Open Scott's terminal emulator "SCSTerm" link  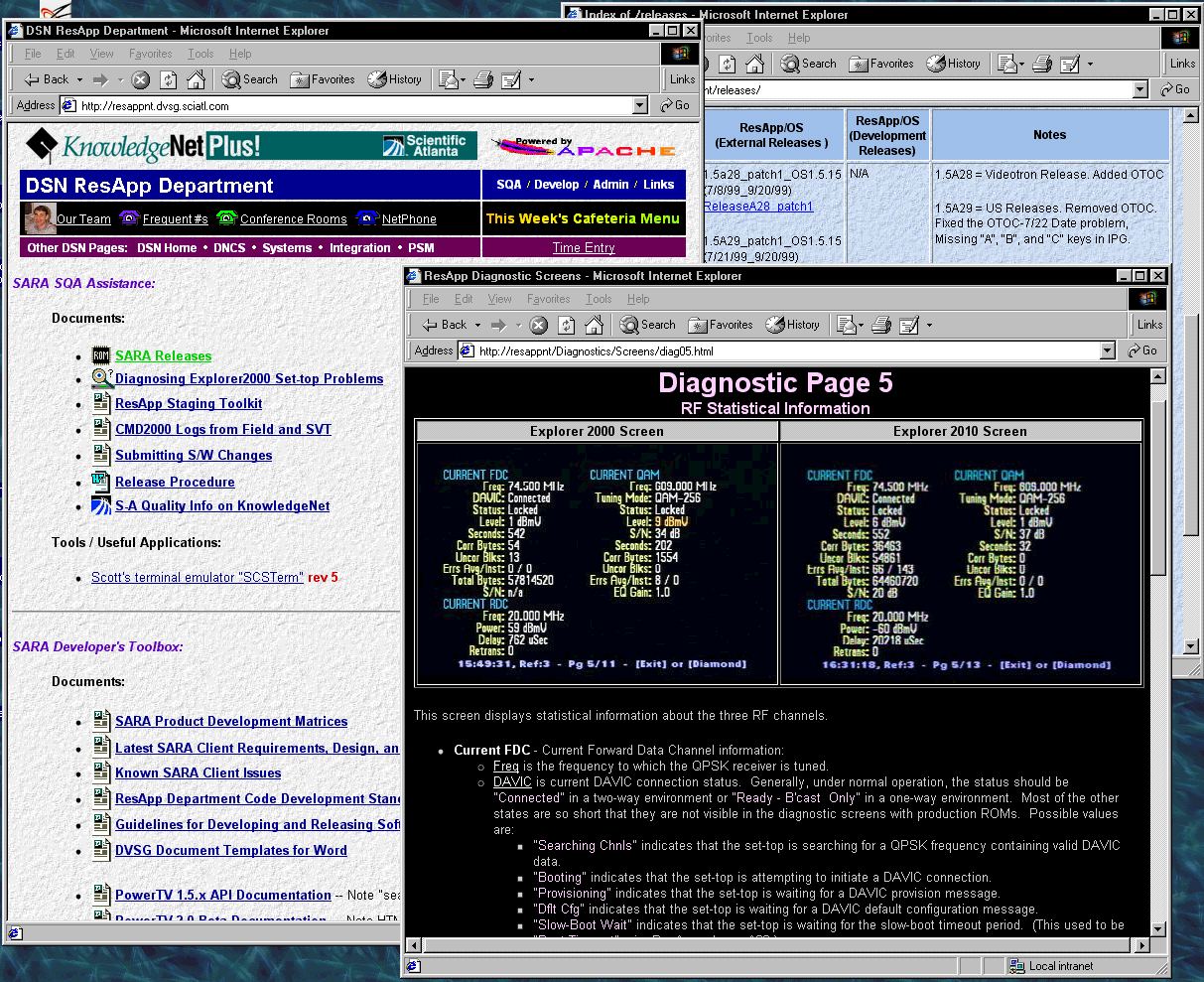point(198,577)
